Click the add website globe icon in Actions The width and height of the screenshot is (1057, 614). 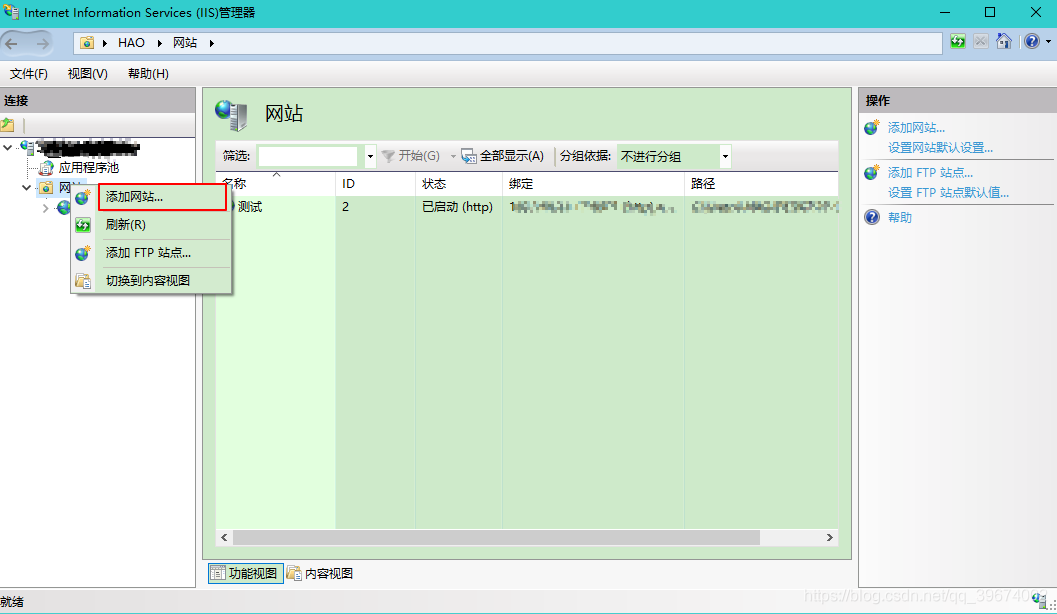coord(872,127)
